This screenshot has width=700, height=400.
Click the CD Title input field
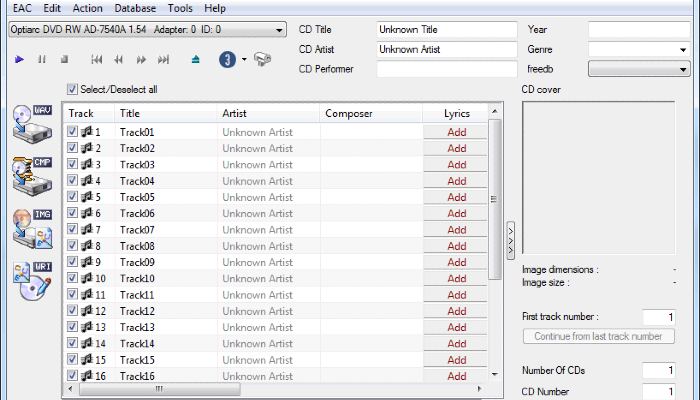(x=447, y=29)
